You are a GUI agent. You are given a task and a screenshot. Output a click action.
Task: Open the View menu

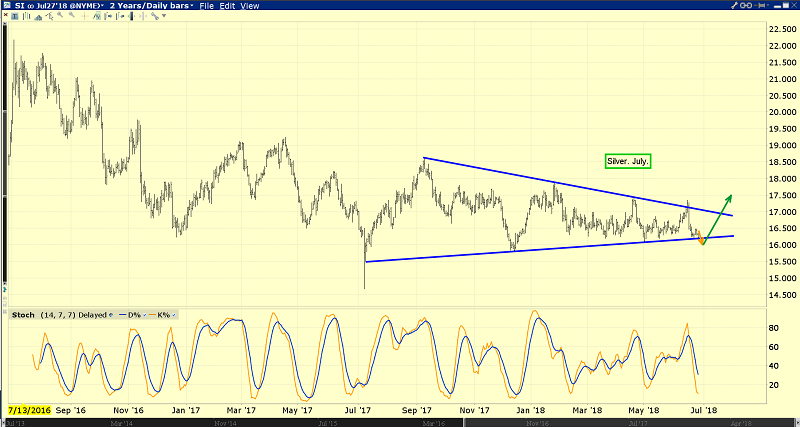pos(250,6)
